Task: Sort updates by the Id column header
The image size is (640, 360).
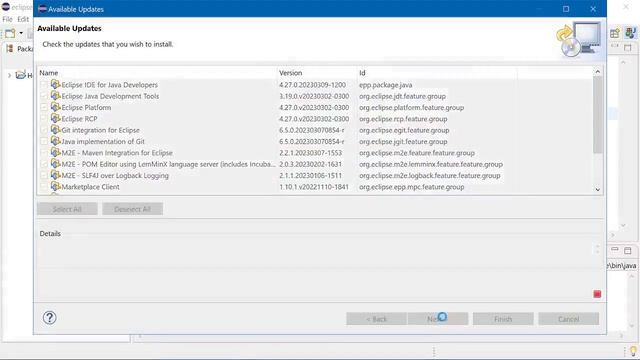Action: pos(437,73)
